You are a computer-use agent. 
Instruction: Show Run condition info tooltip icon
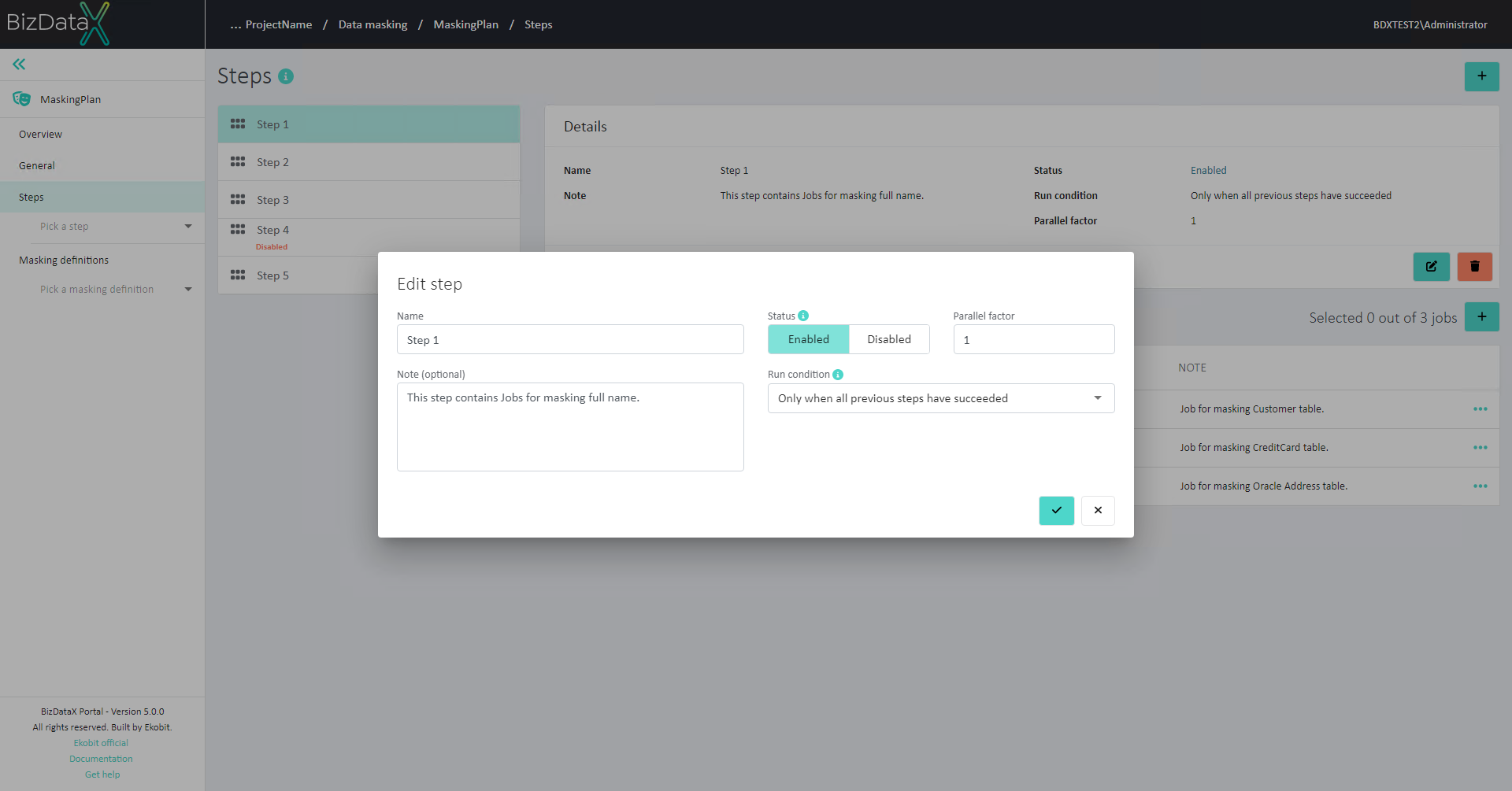click(838, 375)
